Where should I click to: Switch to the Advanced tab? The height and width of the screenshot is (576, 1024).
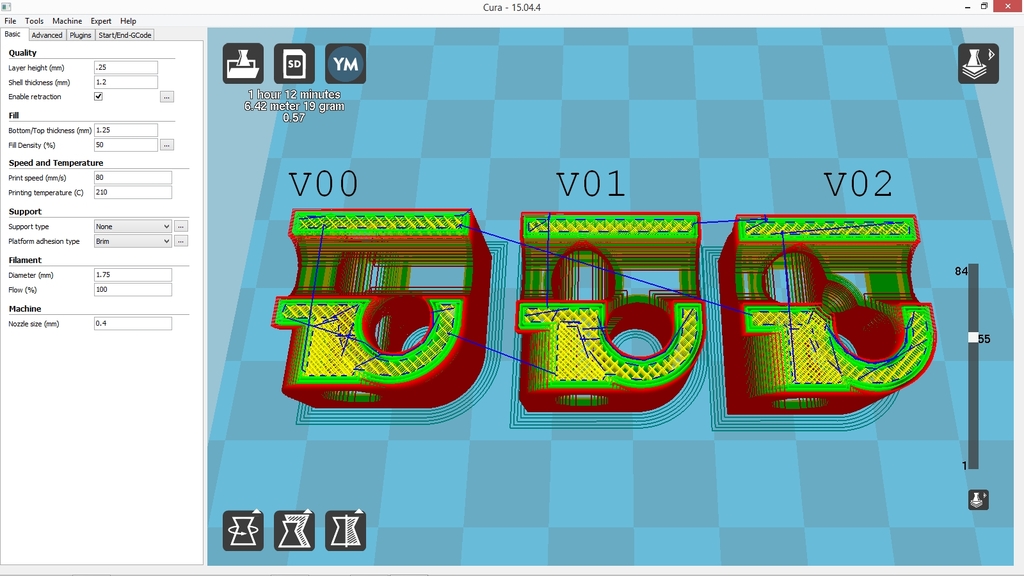tap(47, 34)
